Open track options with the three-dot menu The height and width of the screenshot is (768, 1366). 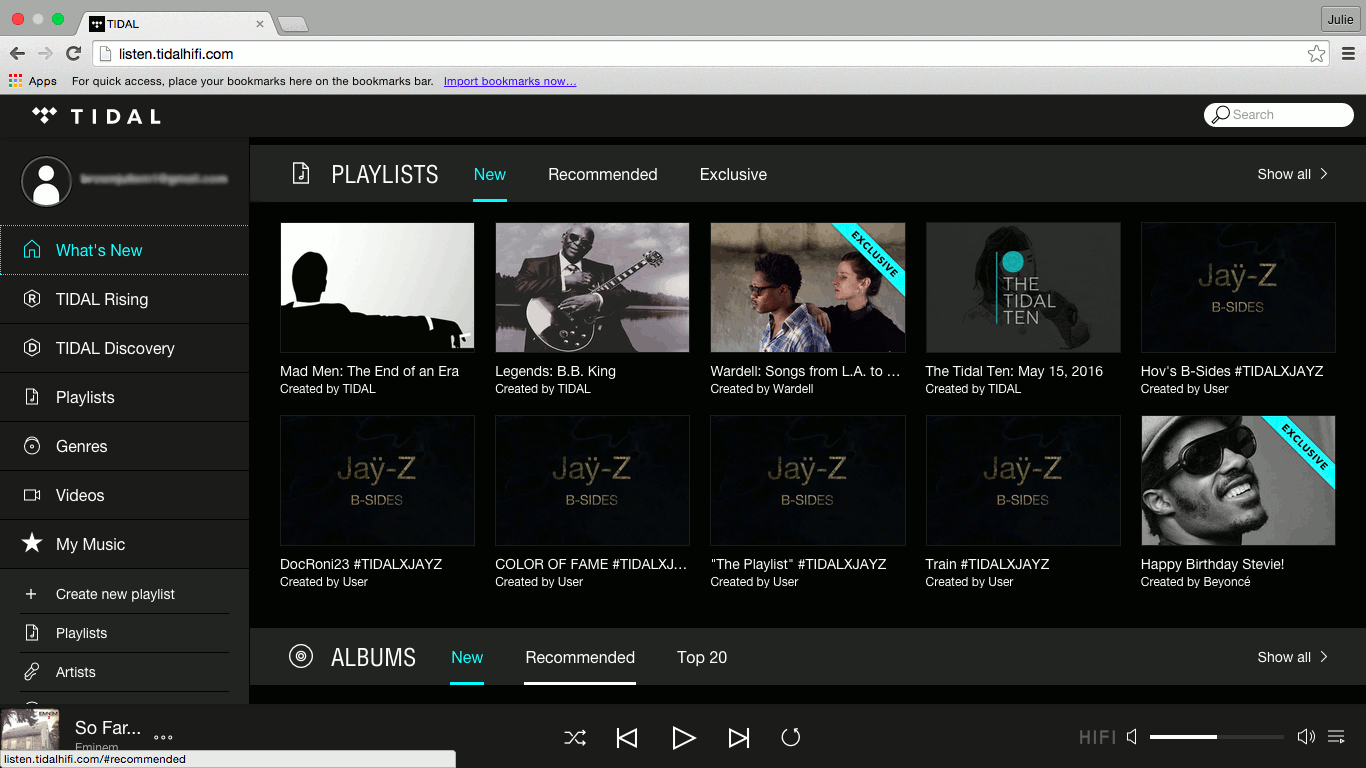[x=162, y=737]
